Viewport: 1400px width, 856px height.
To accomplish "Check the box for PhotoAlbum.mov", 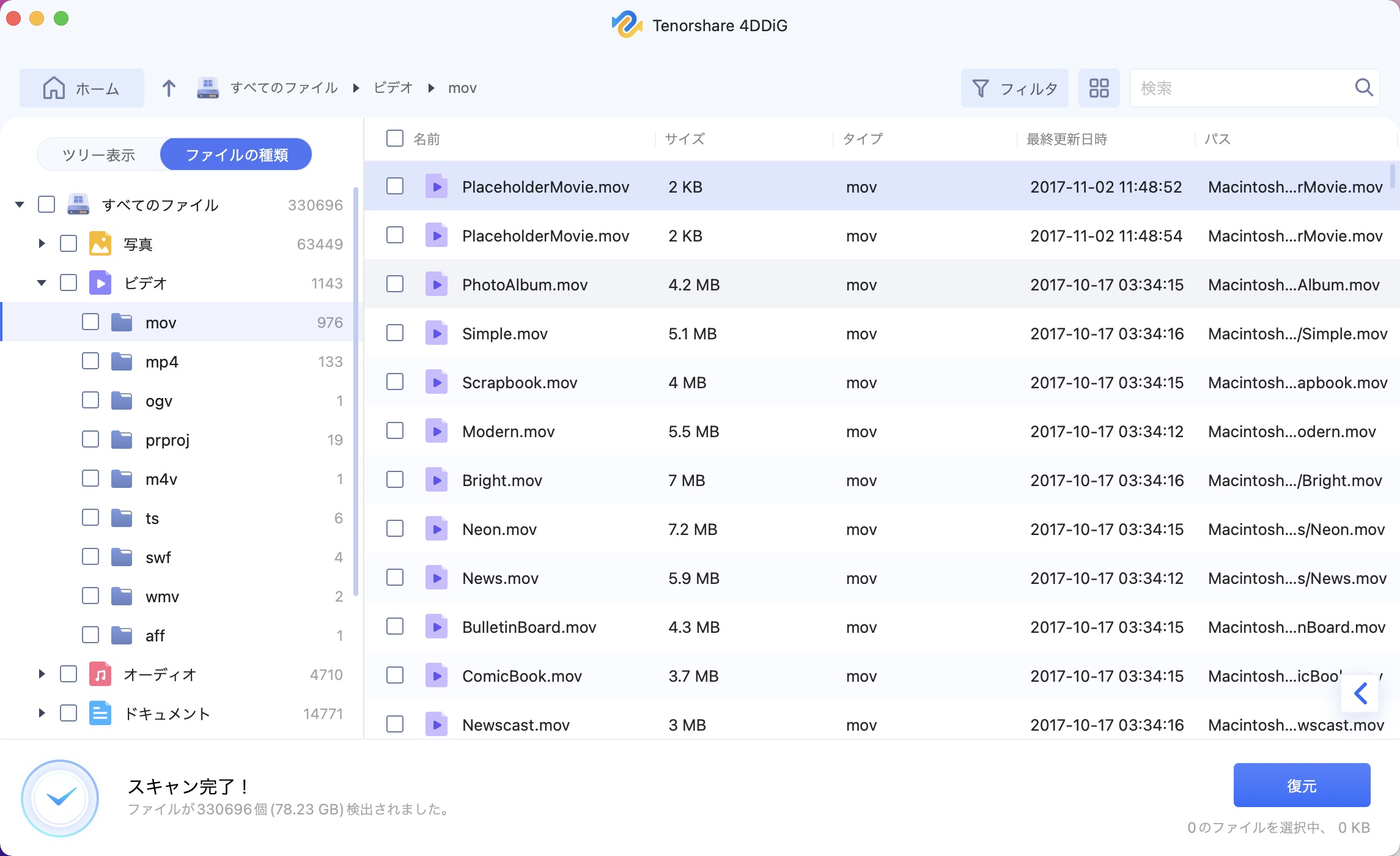I will 395,284.
